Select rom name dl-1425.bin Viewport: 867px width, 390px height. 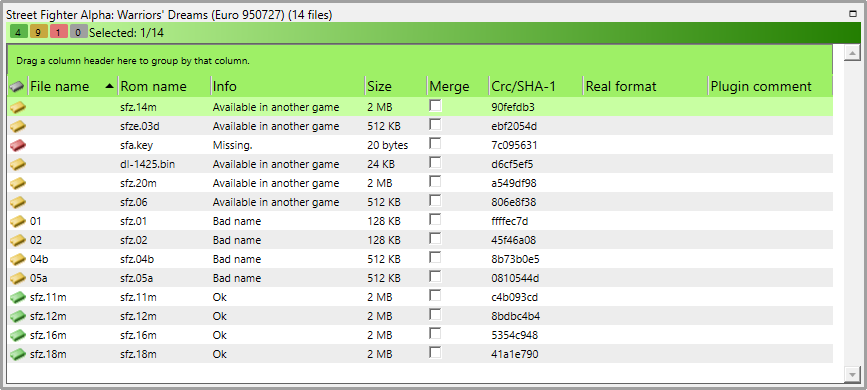[x=148, y=164]
